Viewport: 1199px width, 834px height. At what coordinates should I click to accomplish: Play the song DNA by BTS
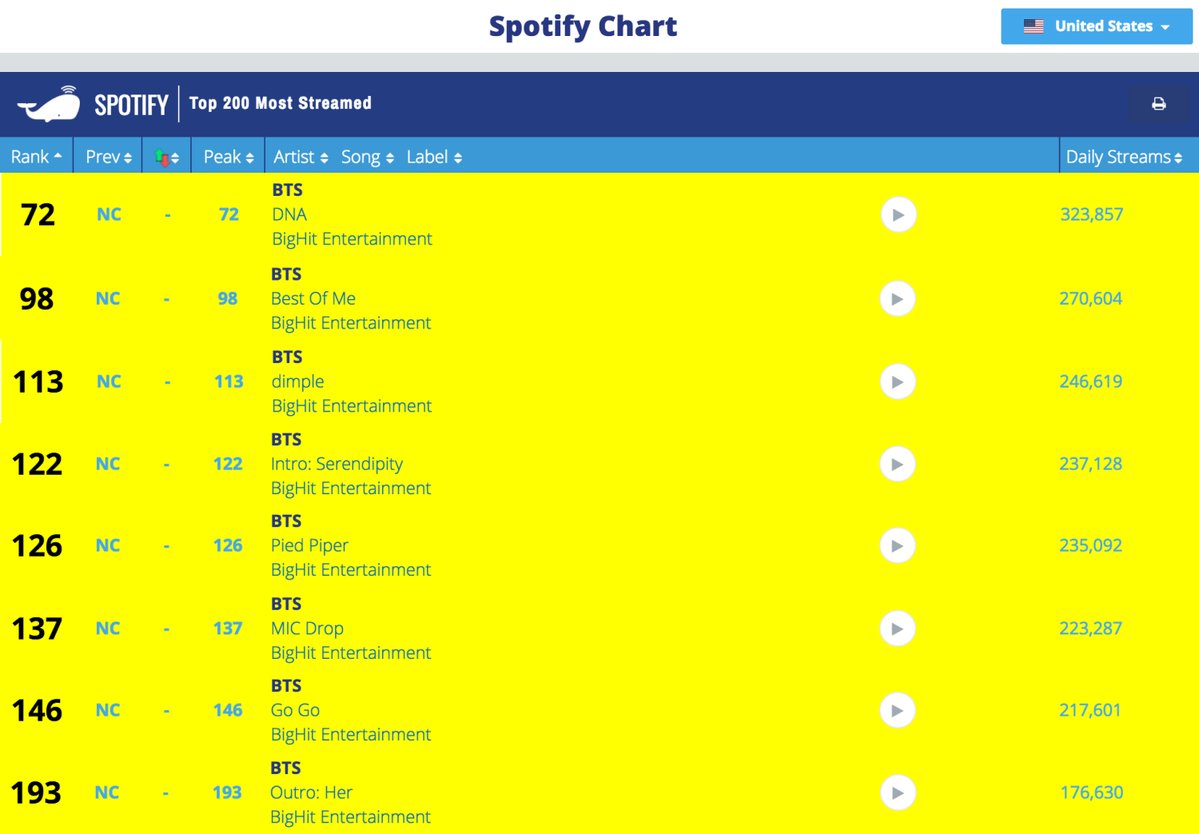pyautogui.click(x=898, y=215)
